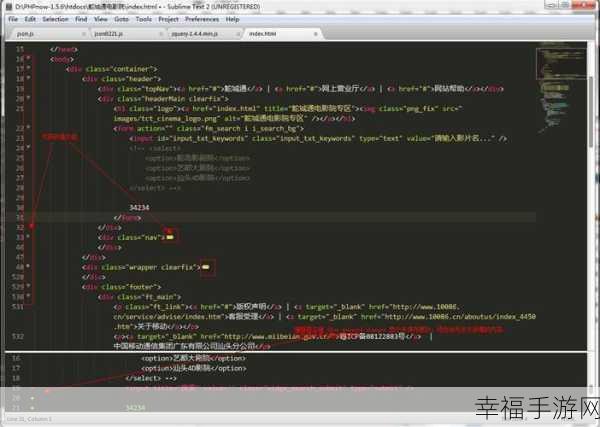Viewport: 600px width, 427px height.
Task: Expand the nav div fold arrow at line 33
Action: [x=29, y=237]
